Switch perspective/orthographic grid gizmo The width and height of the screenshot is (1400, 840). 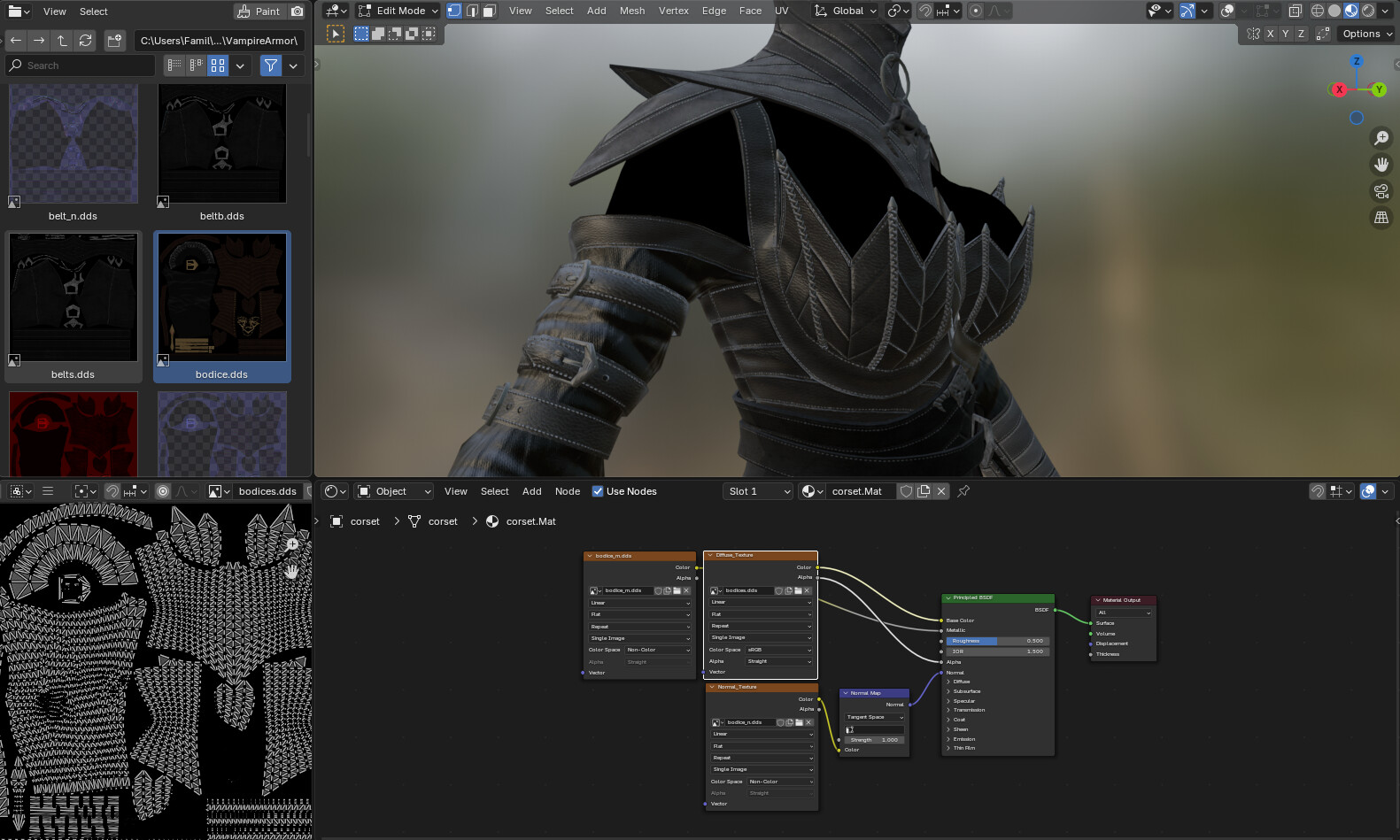1381,218
